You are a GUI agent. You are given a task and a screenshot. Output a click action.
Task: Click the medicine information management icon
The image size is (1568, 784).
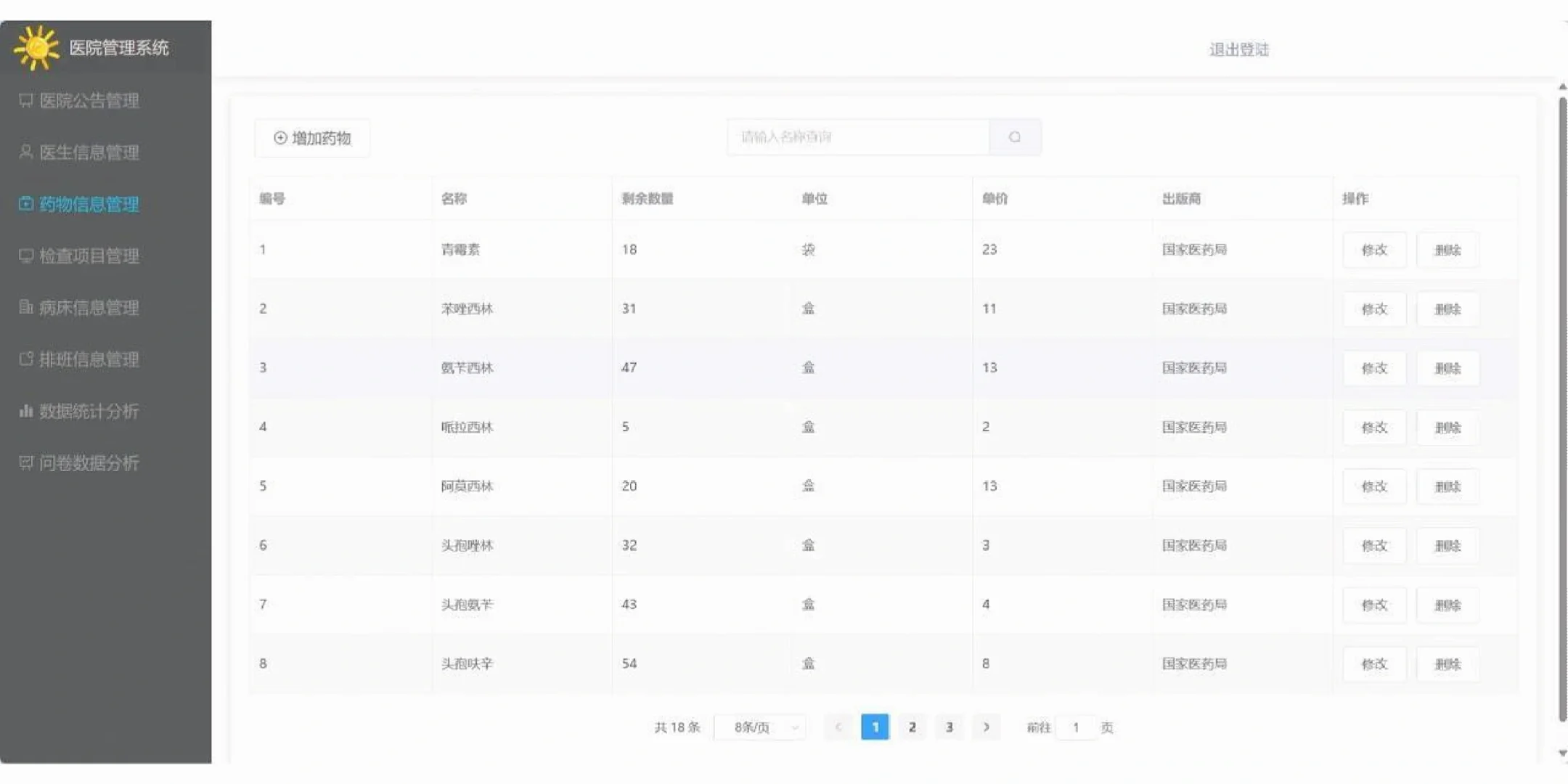tap(25, 205)
